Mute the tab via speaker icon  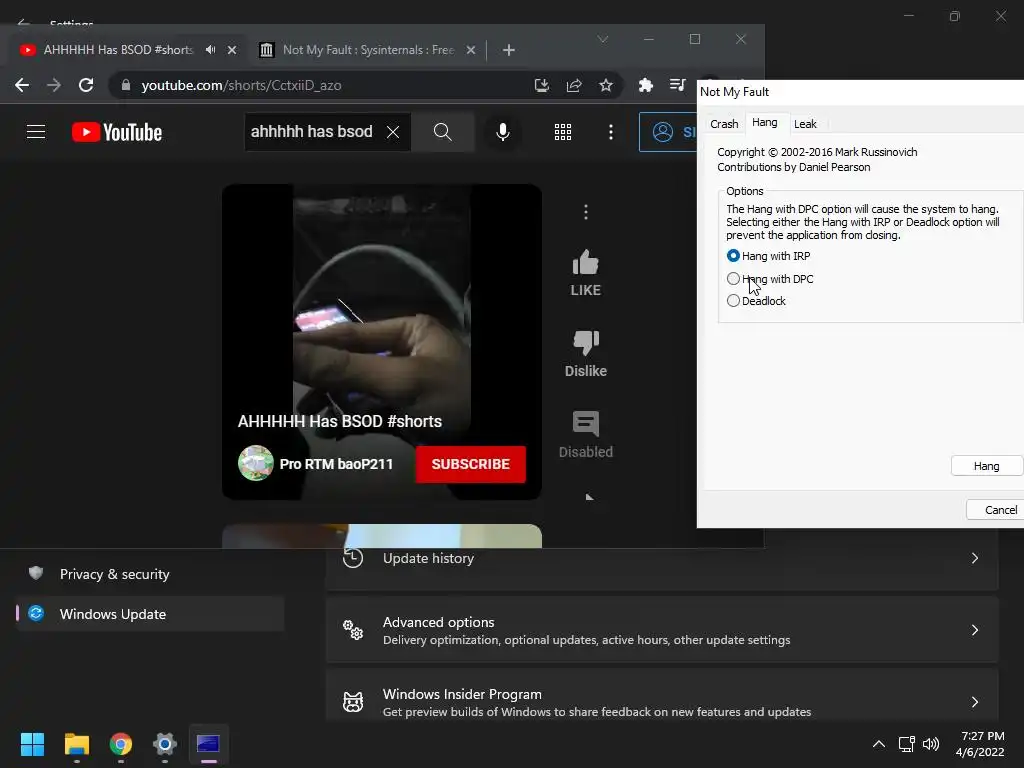coord(210,50)
